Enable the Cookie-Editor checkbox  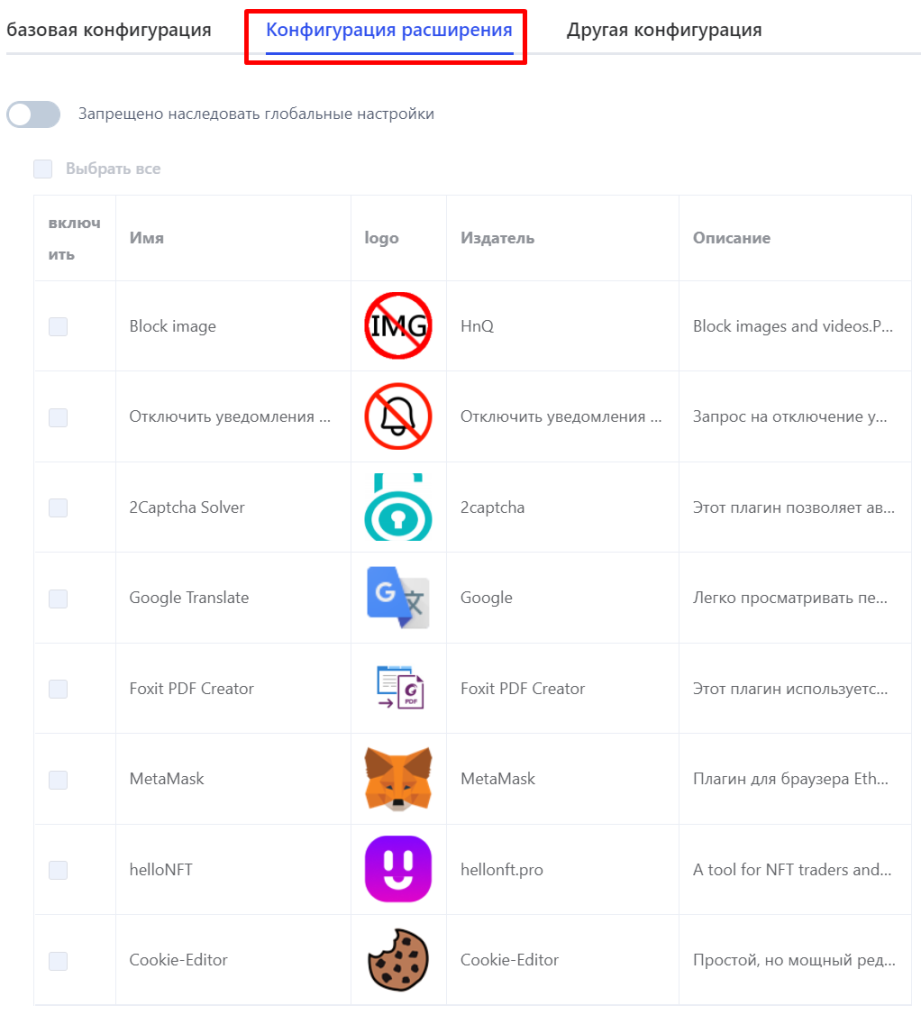(x=58, y=961)
